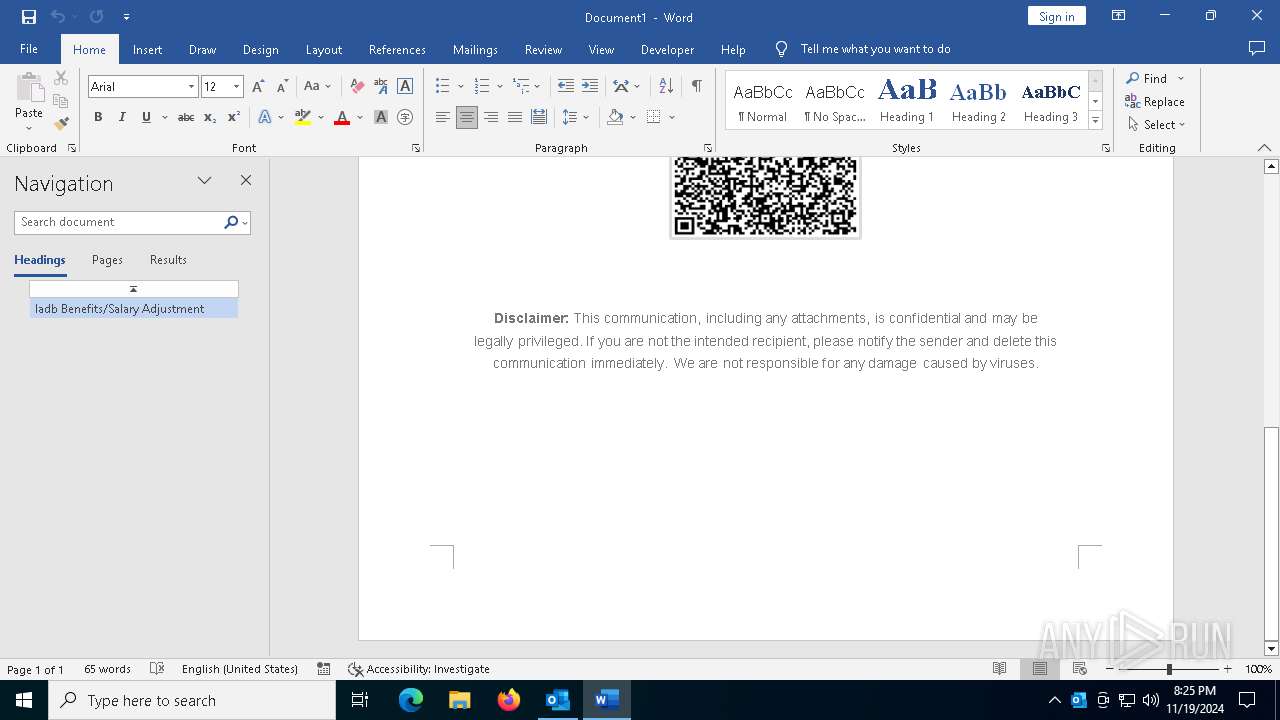Toggle Show/Hide paragraph marks
1280x720 pixels.
click(697, 87)
